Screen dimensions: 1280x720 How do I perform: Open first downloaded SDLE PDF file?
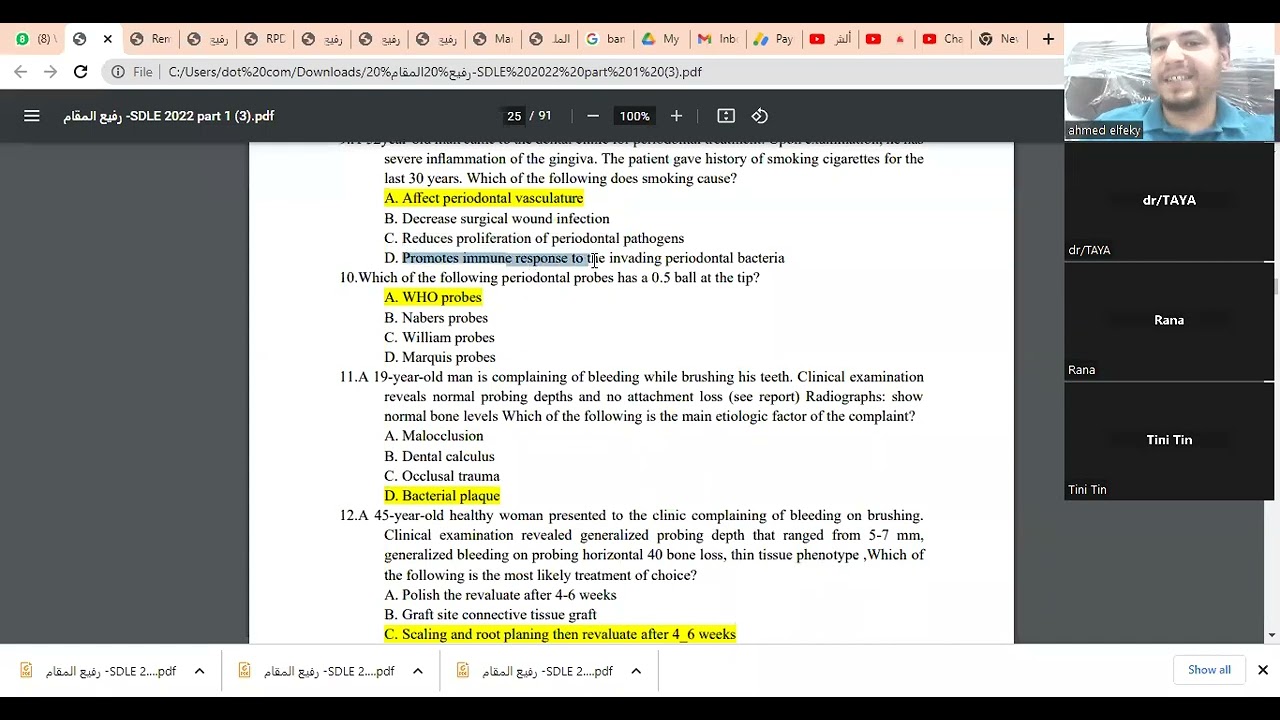[x=98, y=671]
